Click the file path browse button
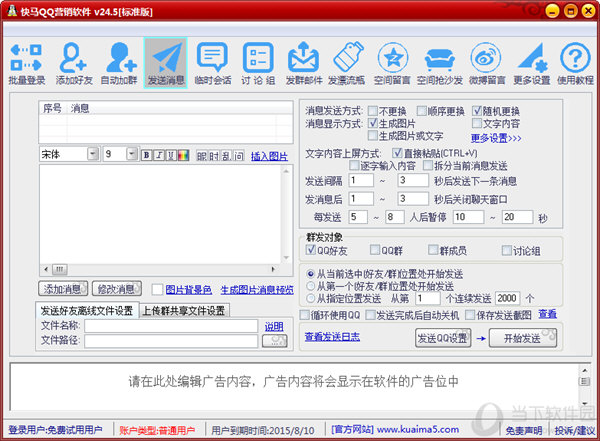Viewport: 600px width, 441px height. point(274,341)
